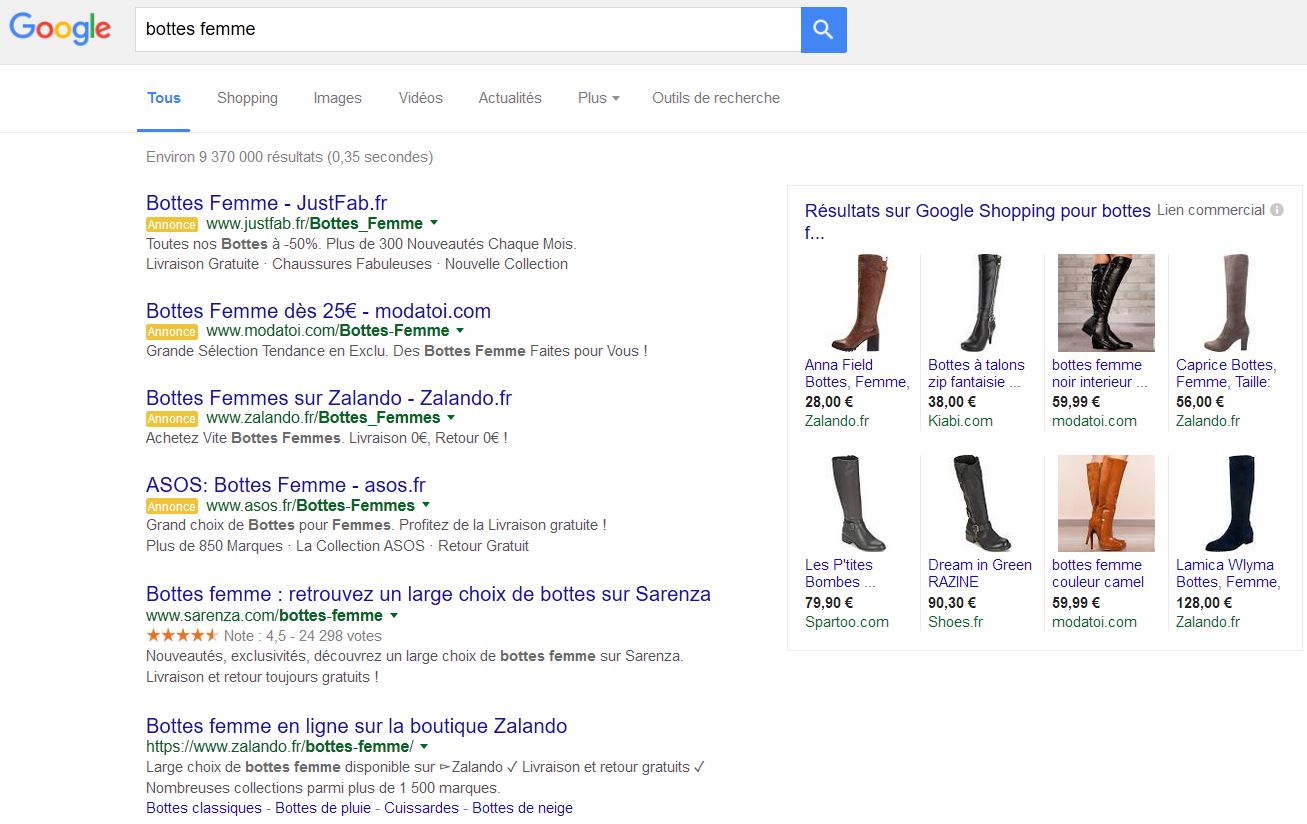Switch to the Images tab
1307x824 pixels.
coord(337,98)
